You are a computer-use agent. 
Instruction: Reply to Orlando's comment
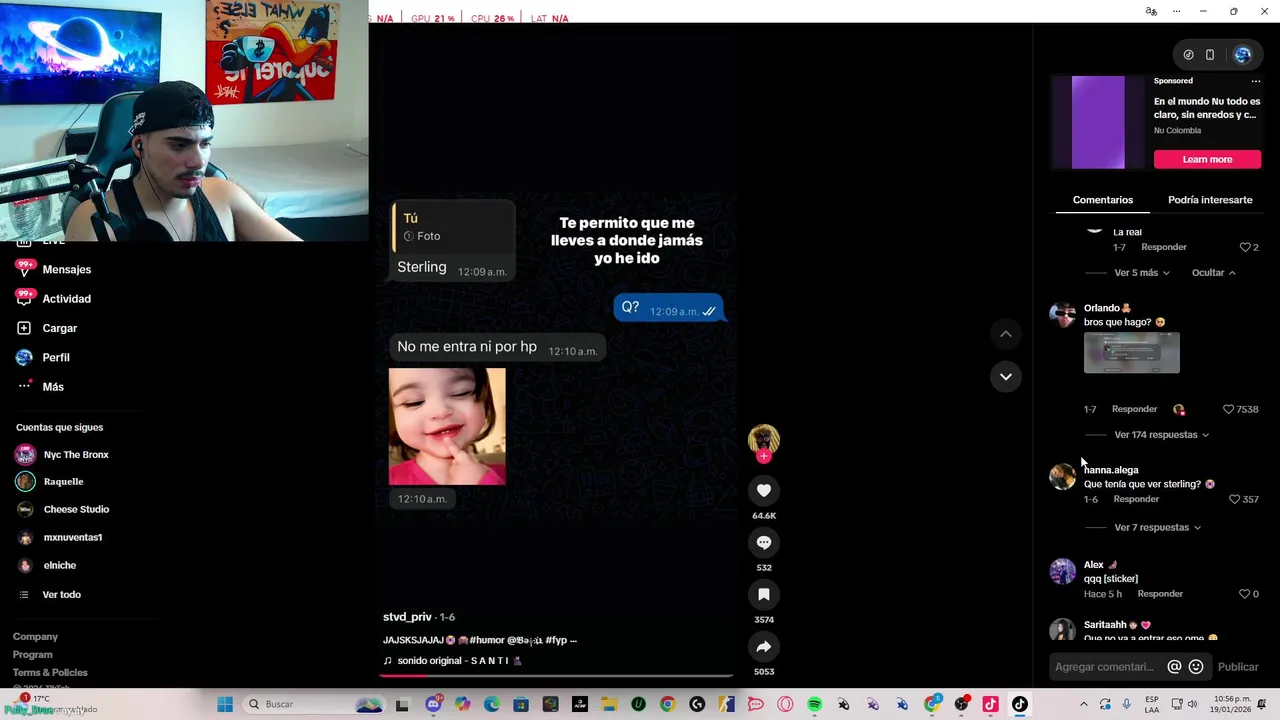(1134, 409)
